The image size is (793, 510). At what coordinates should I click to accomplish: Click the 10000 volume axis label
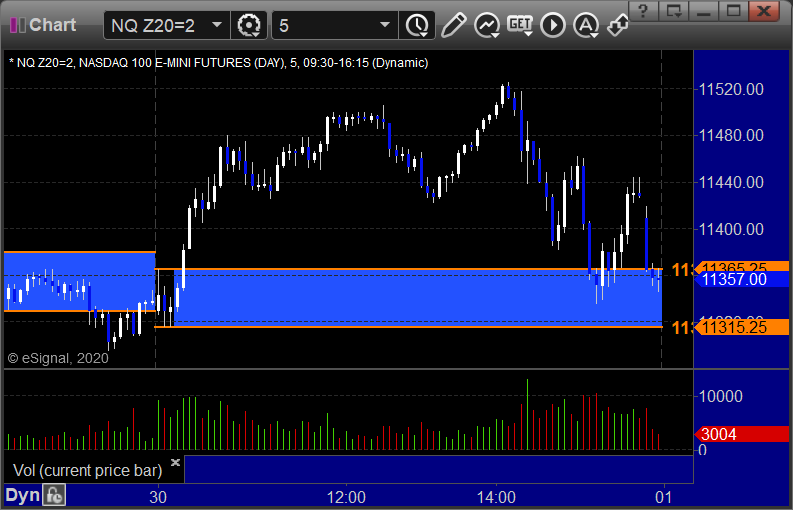click(720, 396)
